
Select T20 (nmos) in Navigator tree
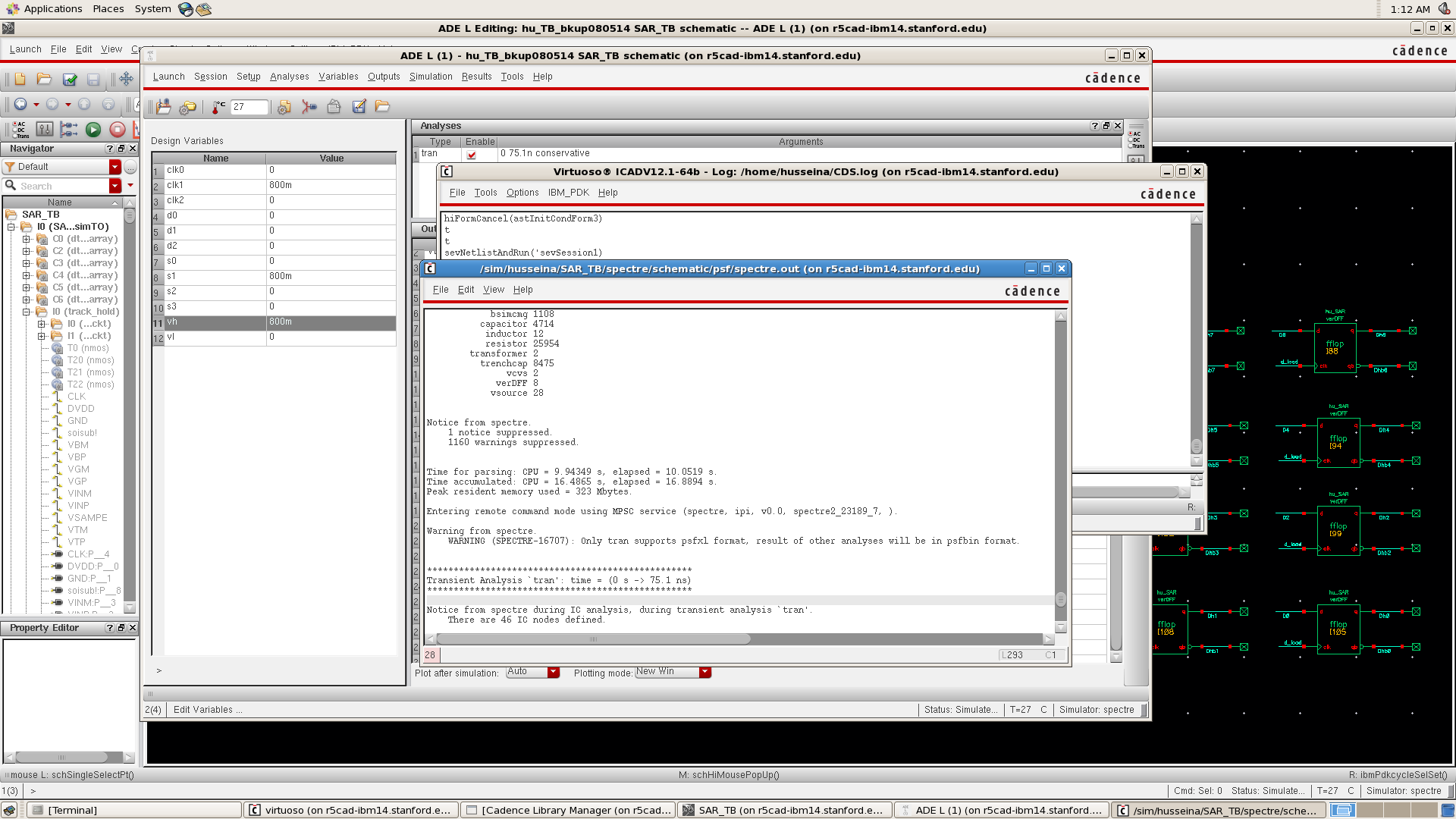(90, 360)
